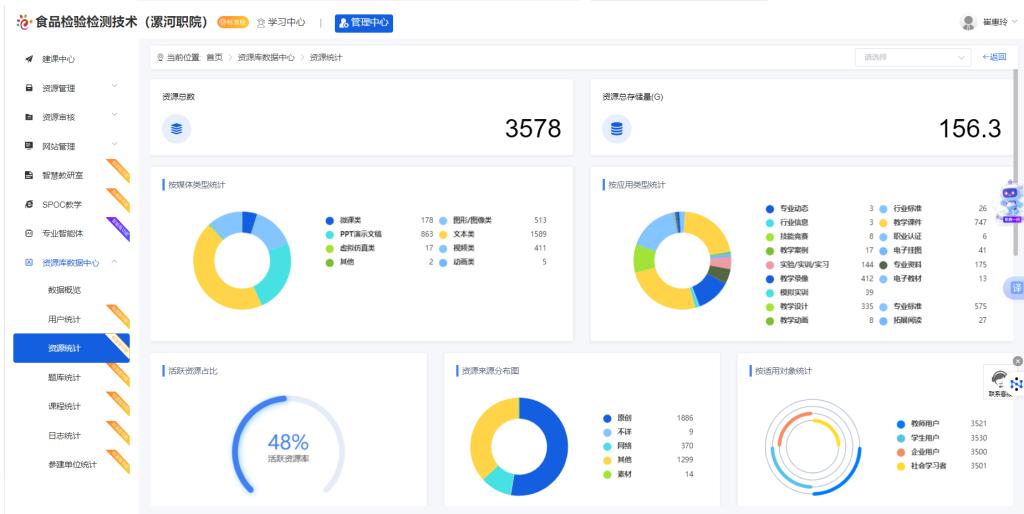Open the 请选择 dropdown selector
The image size is (1024, 514).
tap(913, 57)
